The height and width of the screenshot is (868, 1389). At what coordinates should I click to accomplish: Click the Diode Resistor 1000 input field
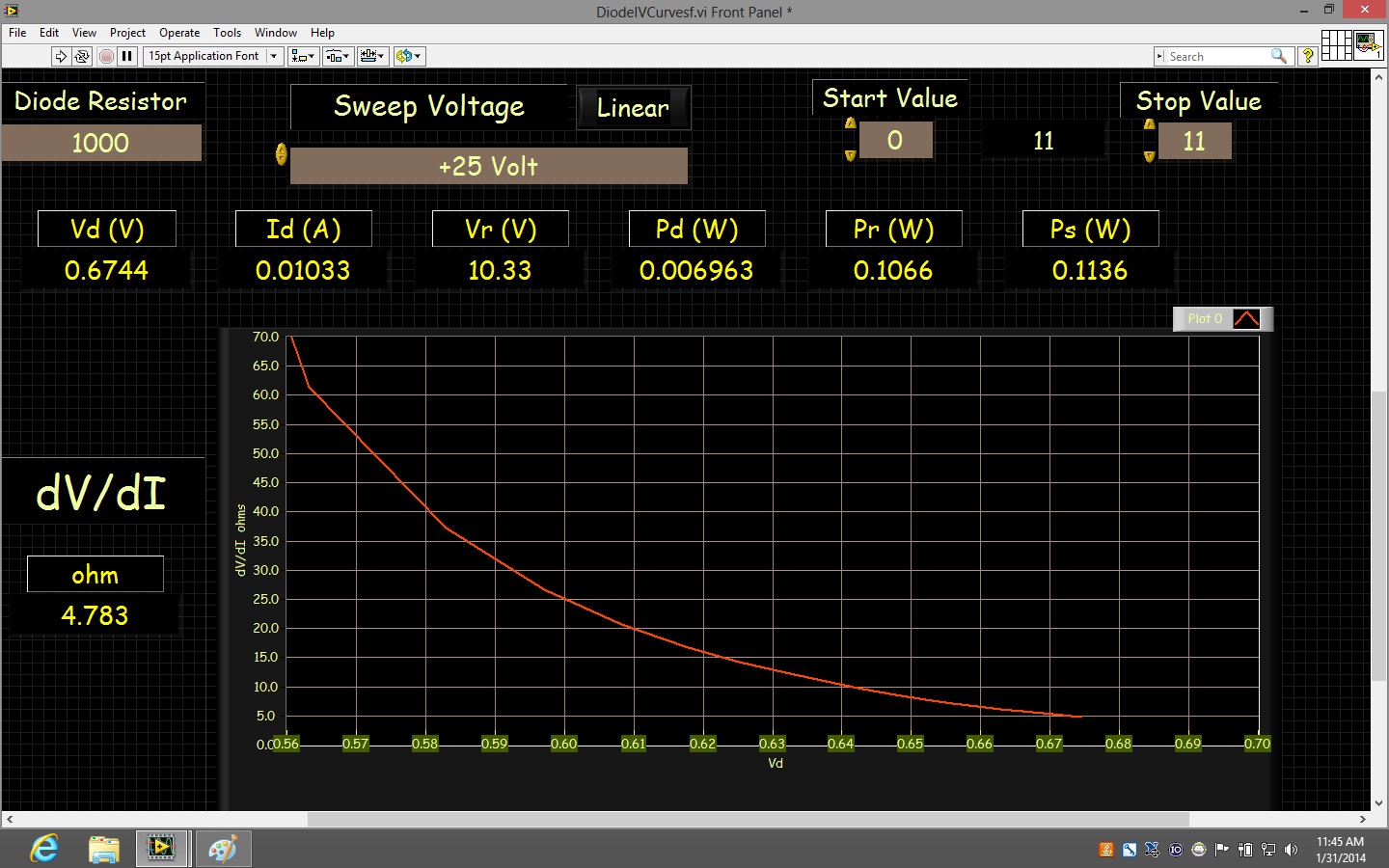click(x=101, y=143)
